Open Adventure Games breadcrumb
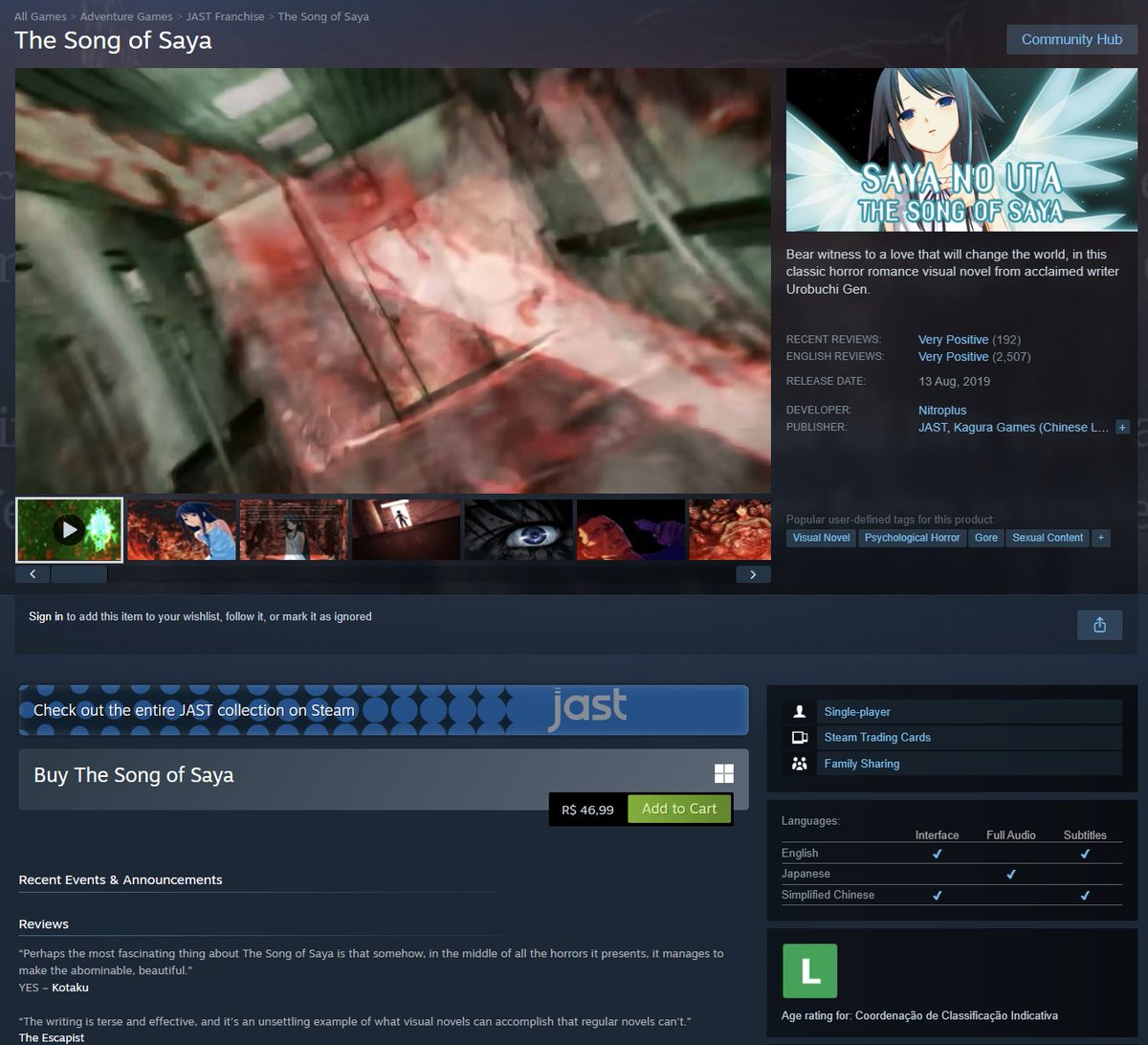1148x1045 pixels. click(126, 16)
